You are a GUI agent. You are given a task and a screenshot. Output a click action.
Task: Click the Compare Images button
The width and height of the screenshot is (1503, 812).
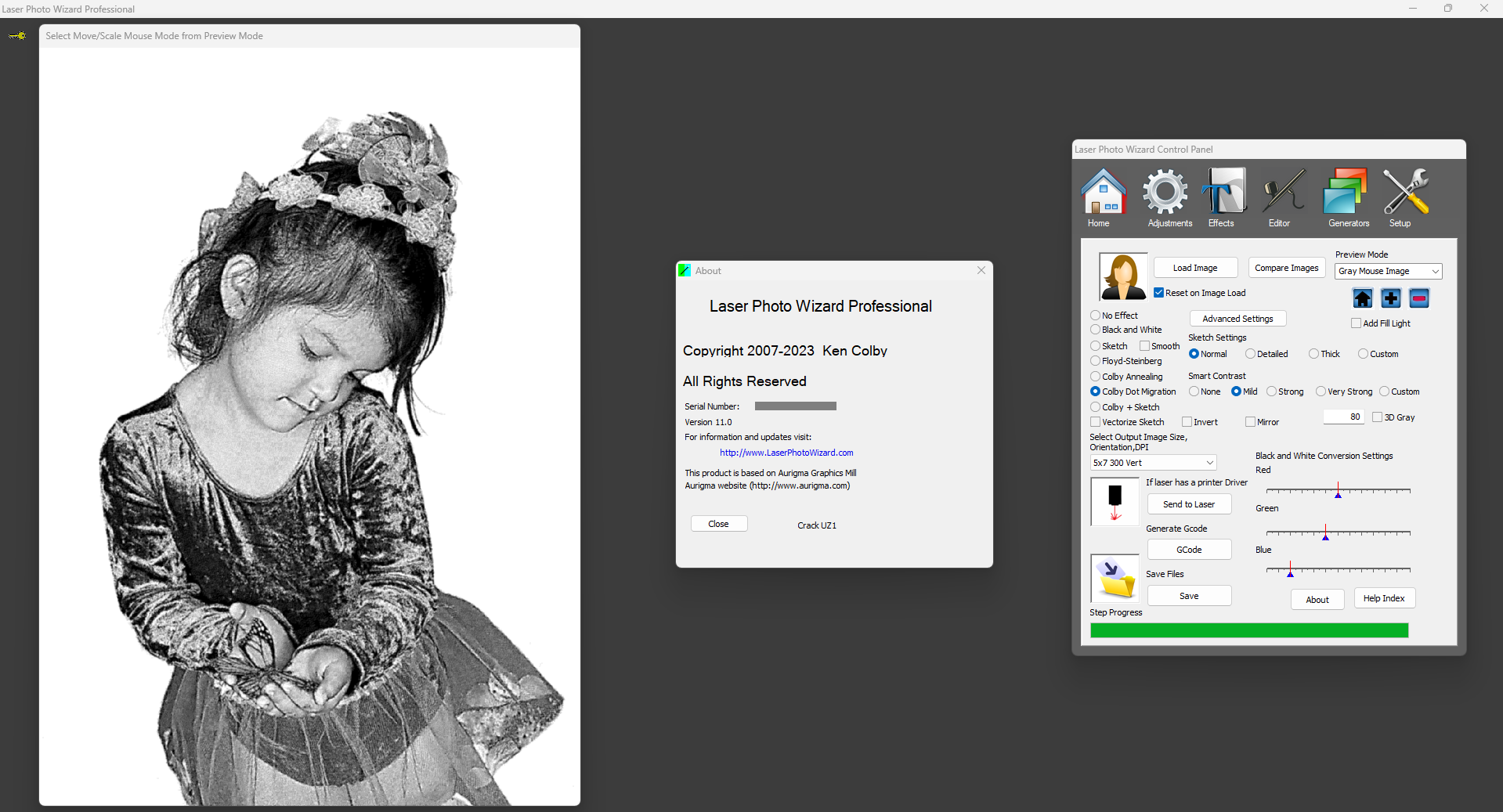click(1286, 268)
